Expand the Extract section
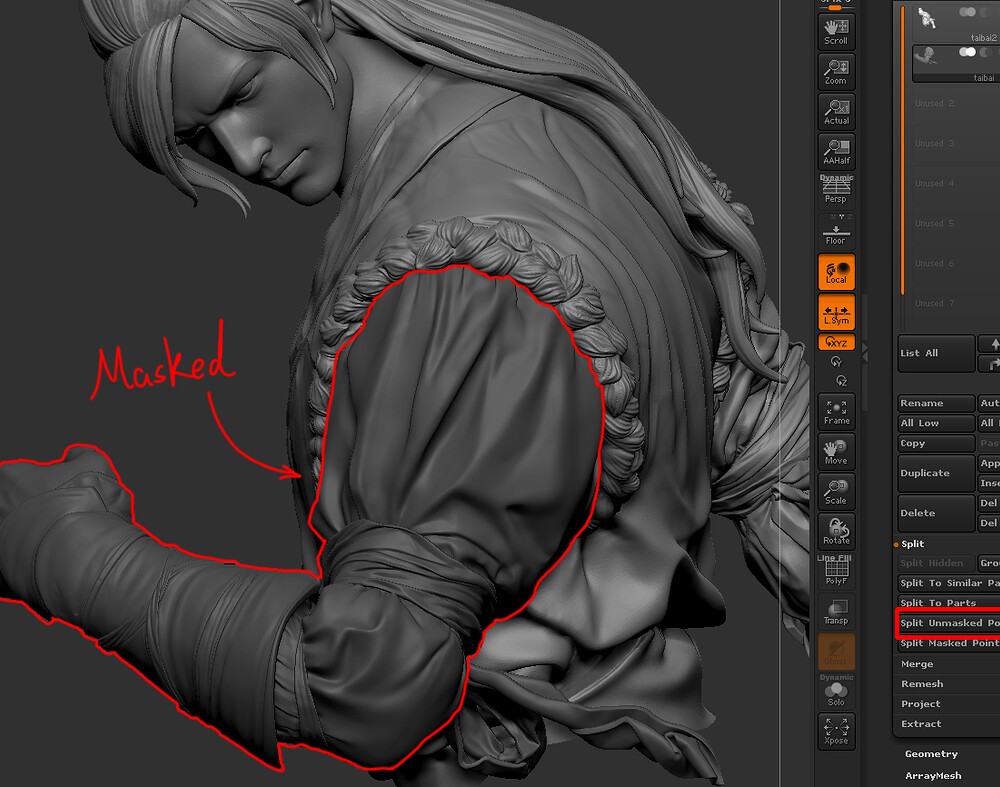1000x787 pixels. click(921, 724)
